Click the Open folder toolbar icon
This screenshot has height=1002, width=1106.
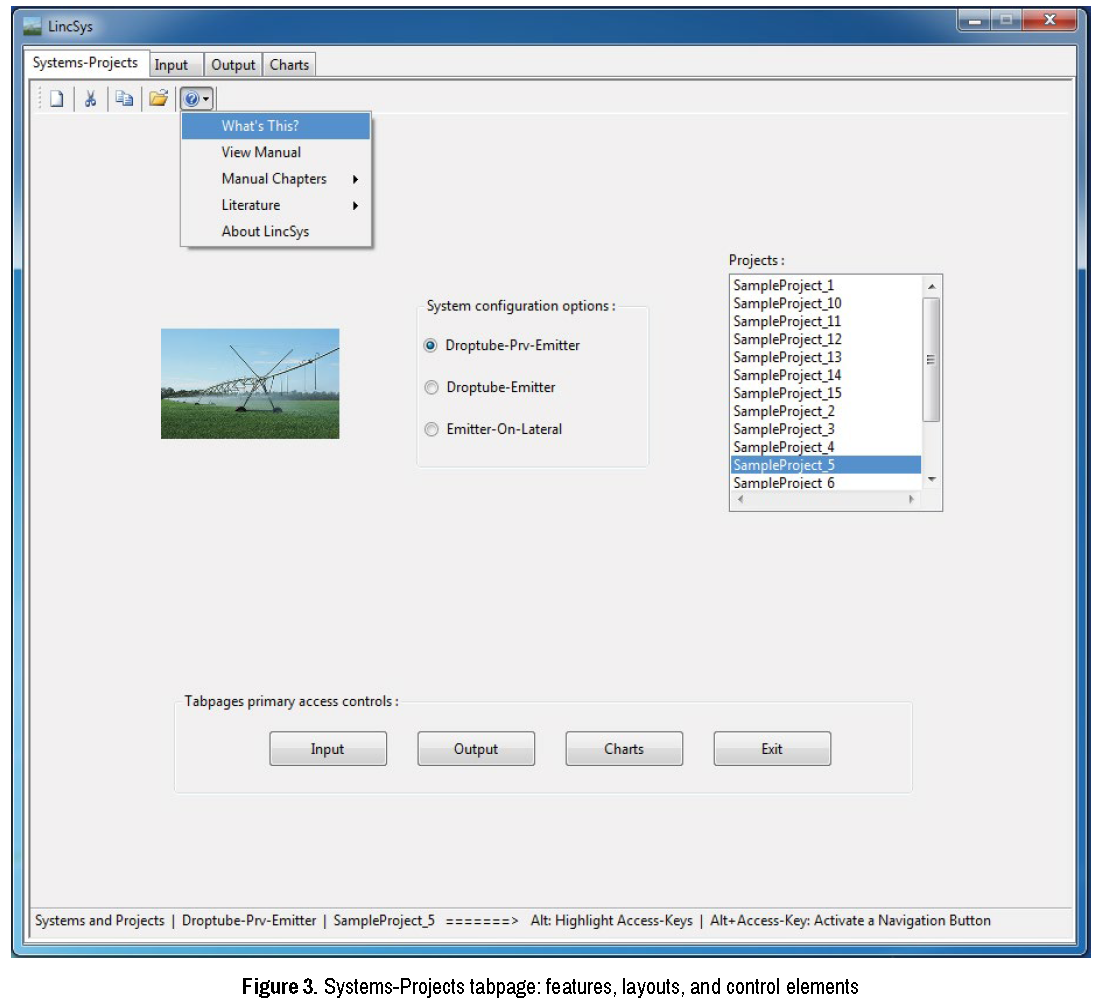pyautogui.click(x=158, y=98)
